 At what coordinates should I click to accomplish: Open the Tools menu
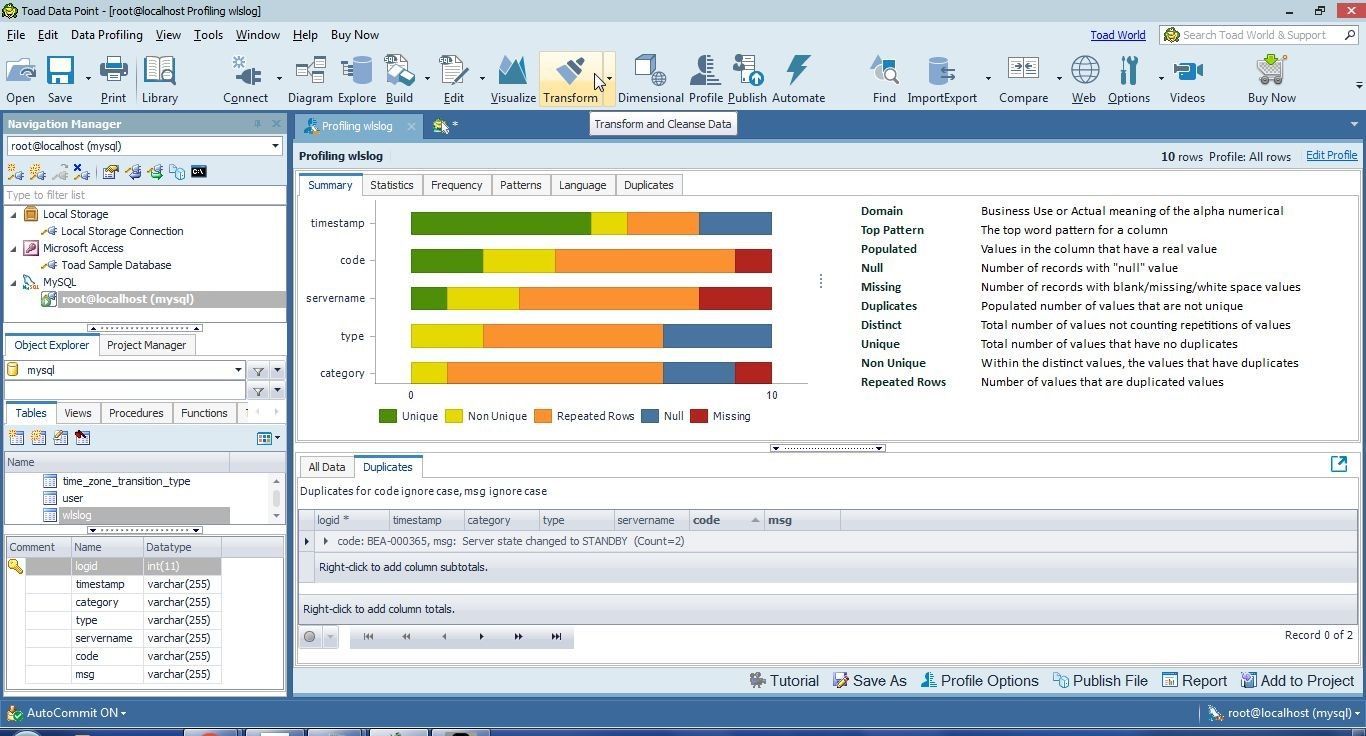click(x=208, y=35)
